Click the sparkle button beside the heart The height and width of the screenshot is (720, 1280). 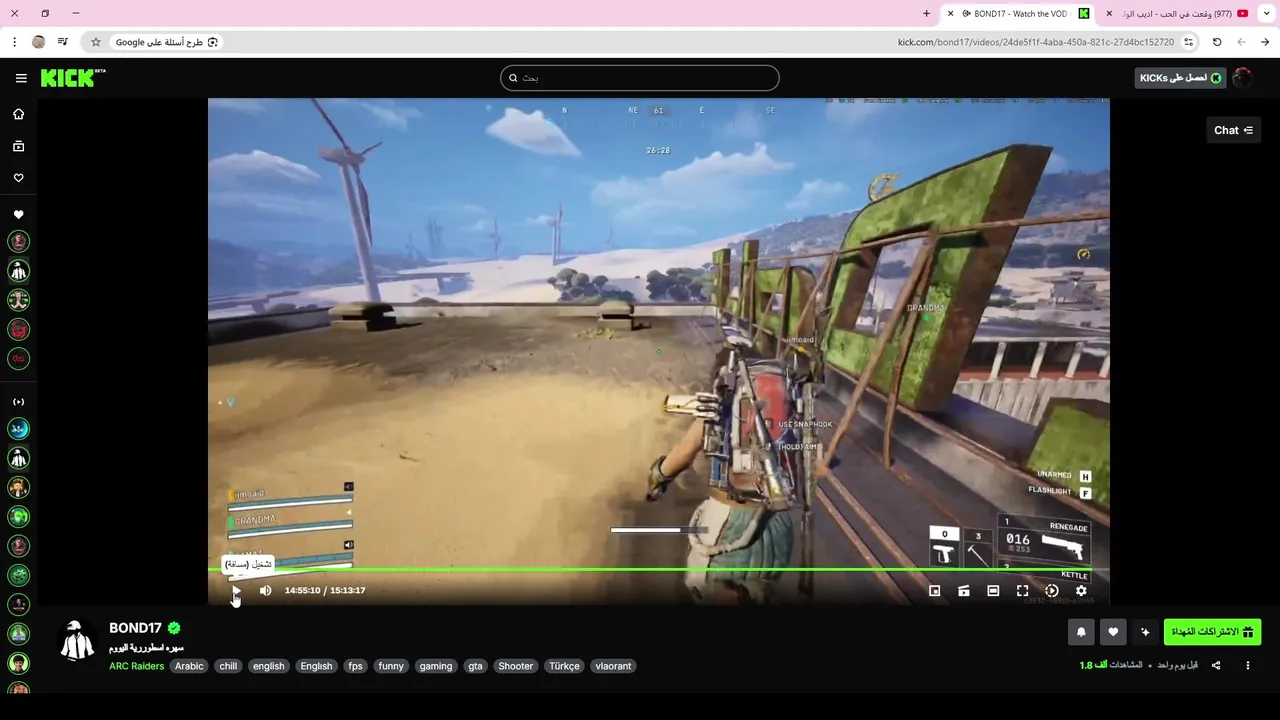pyautogui.click(x=1145, y=632)
